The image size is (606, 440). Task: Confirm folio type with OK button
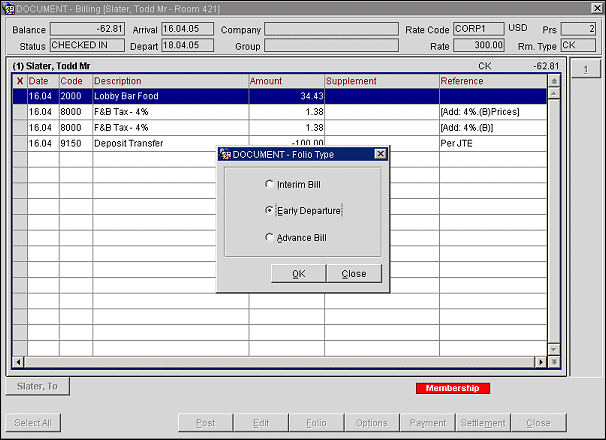pos(298,274)
